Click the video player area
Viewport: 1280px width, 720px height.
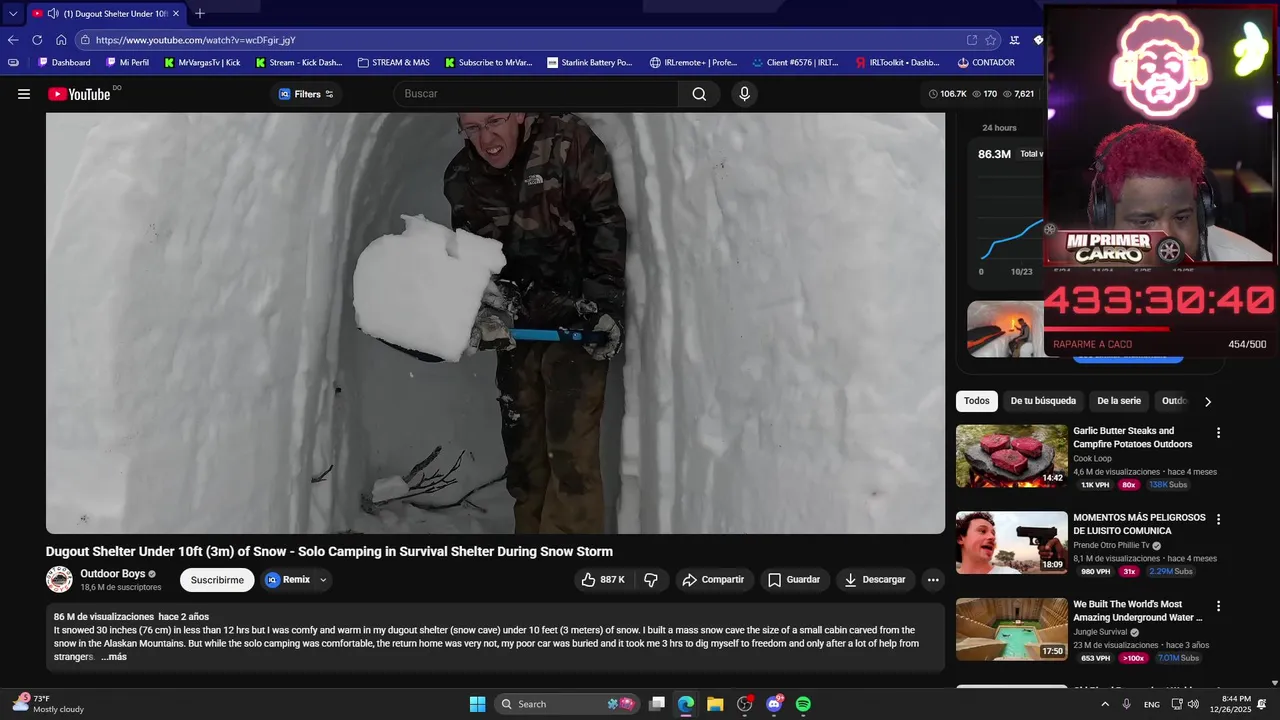click(495, 323)
